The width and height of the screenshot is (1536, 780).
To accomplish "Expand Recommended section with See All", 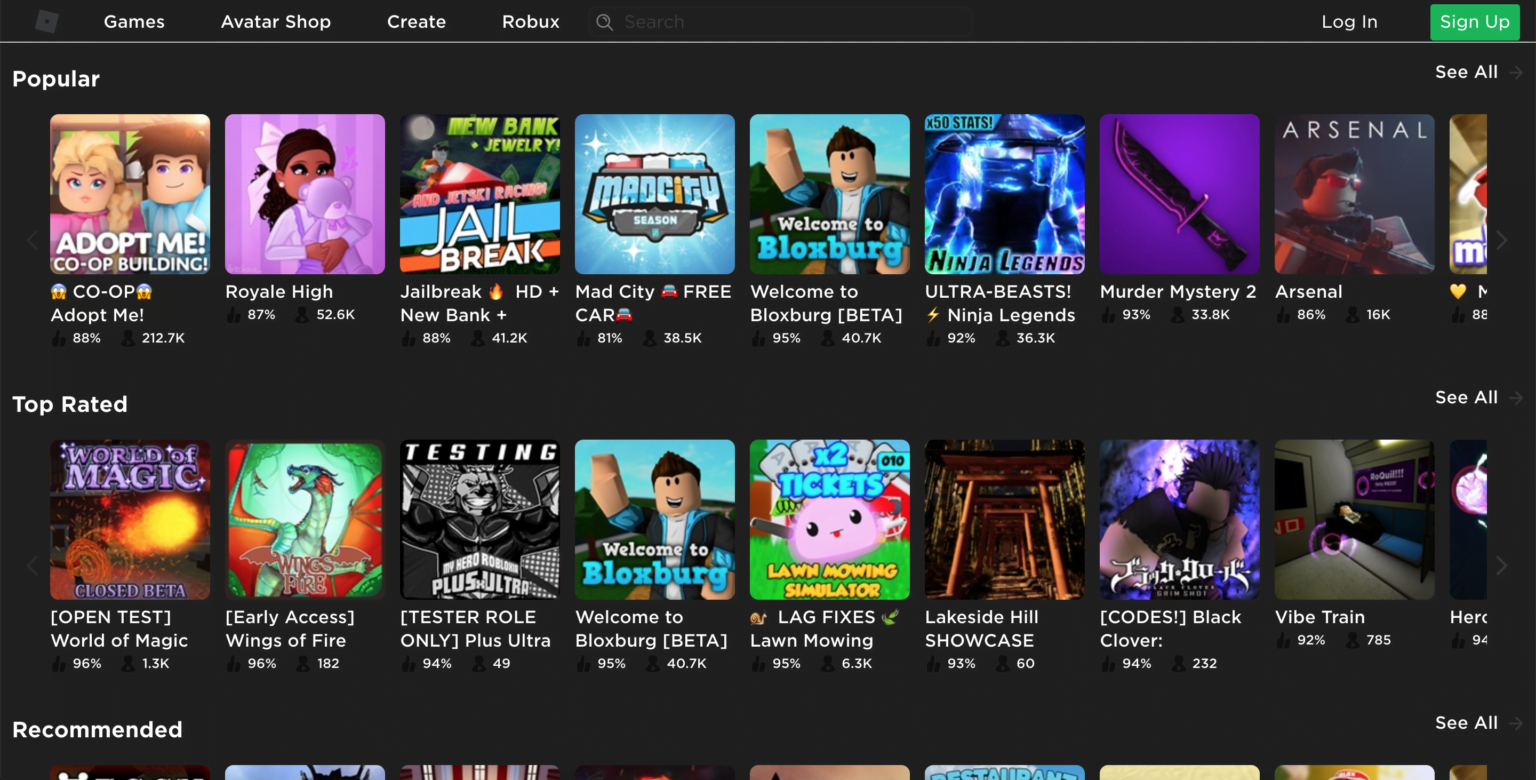I will (x=1466, y=723).
